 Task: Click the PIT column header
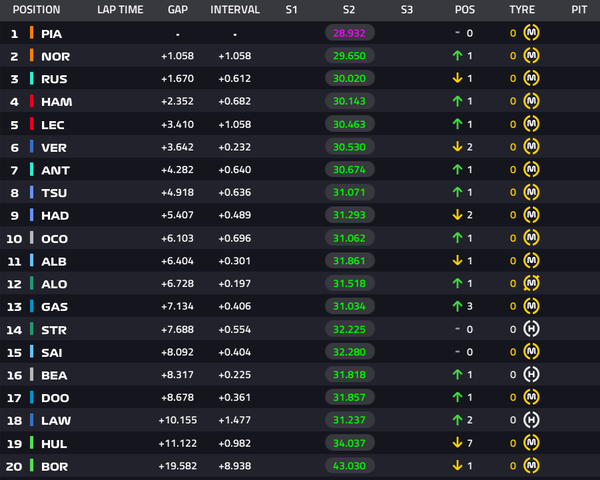(x=579, y=10)
